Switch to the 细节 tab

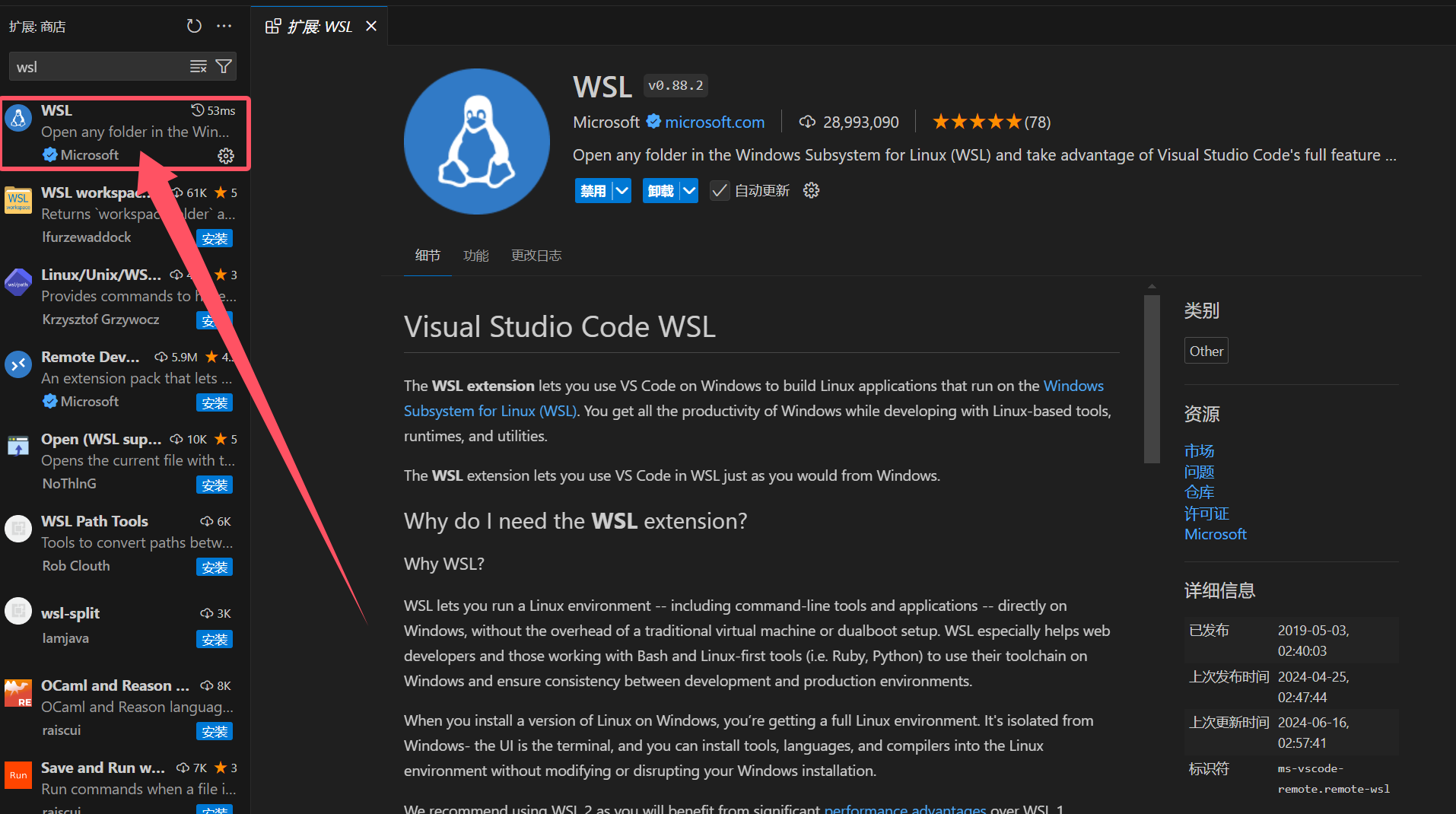(x=428, y=256)
